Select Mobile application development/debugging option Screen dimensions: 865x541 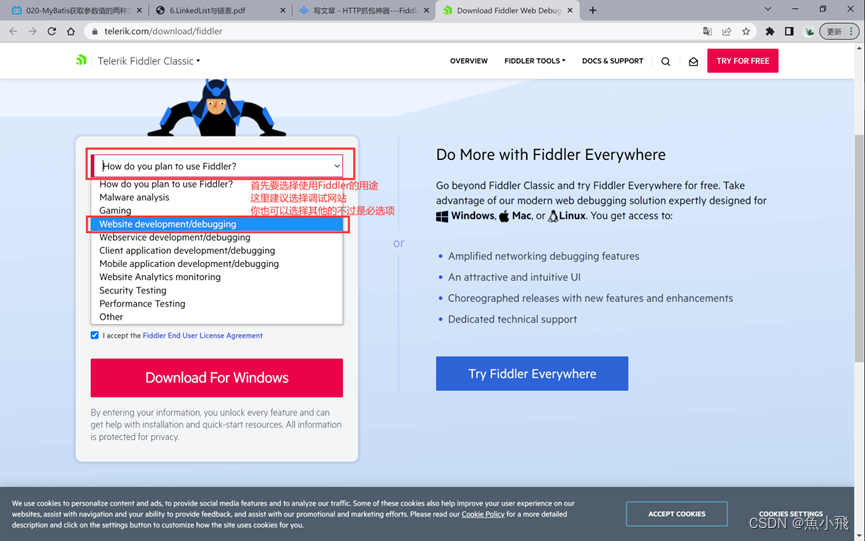click(217, 264)
